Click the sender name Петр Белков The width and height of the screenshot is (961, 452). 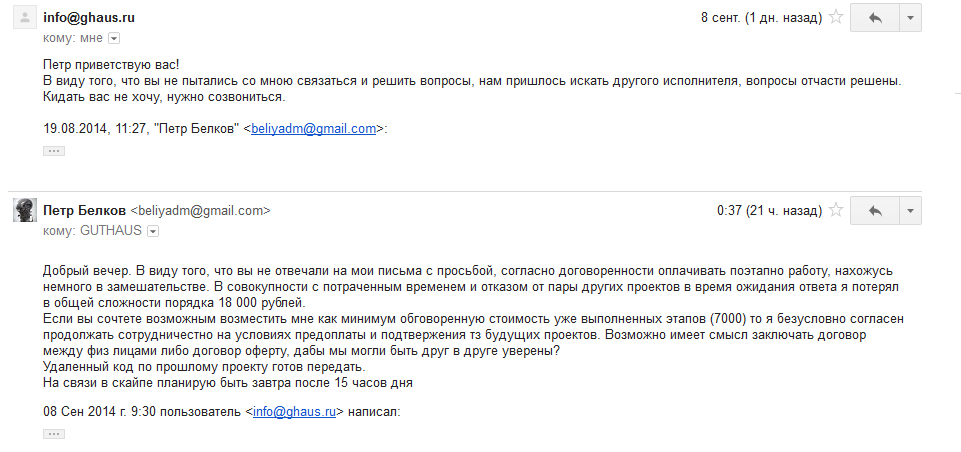(85, 211)
